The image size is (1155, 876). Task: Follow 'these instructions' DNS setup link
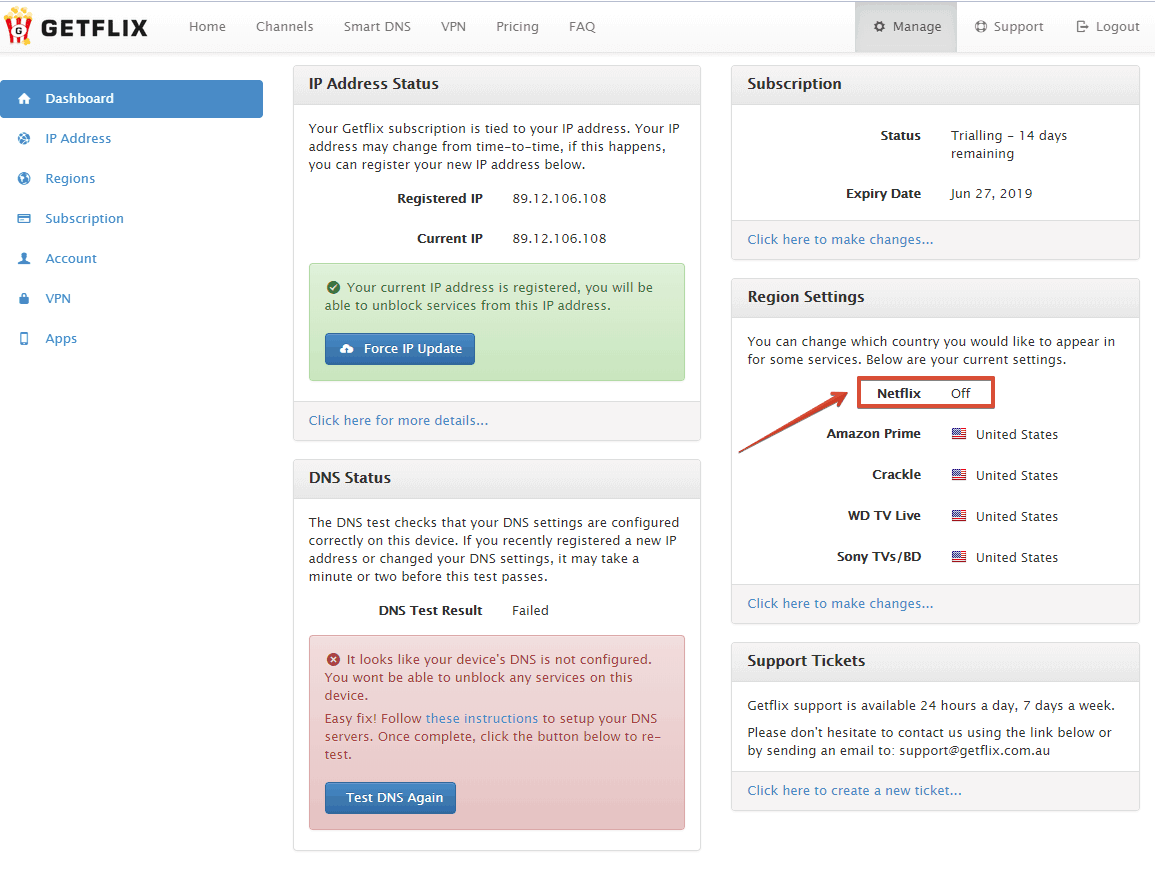pos(482,718)
